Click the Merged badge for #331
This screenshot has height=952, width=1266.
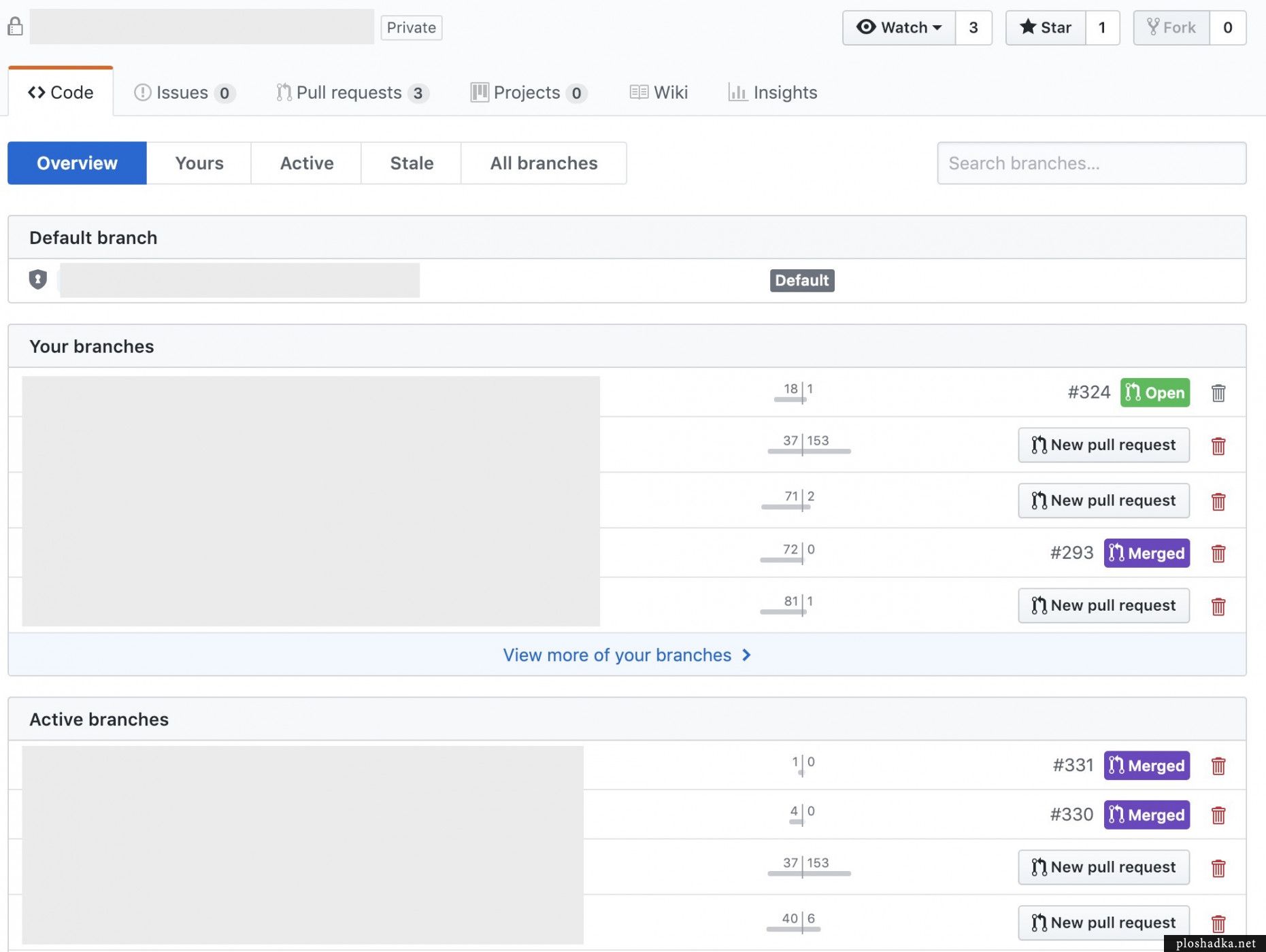[x=1146, y=765]
